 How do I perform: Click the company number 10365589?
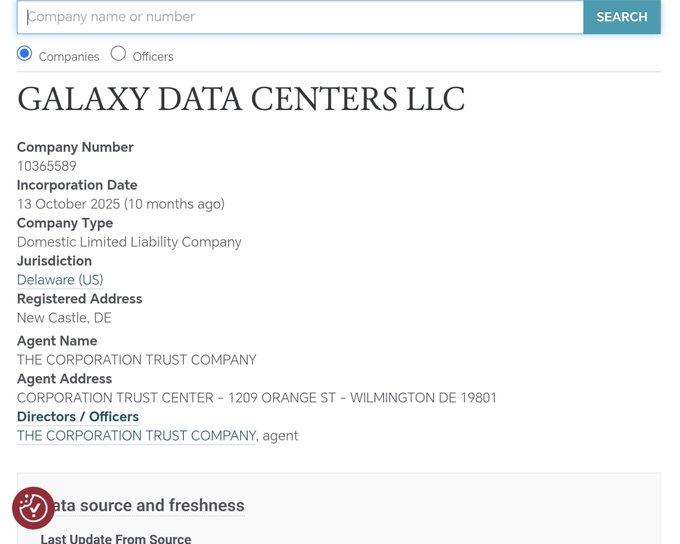47,166
